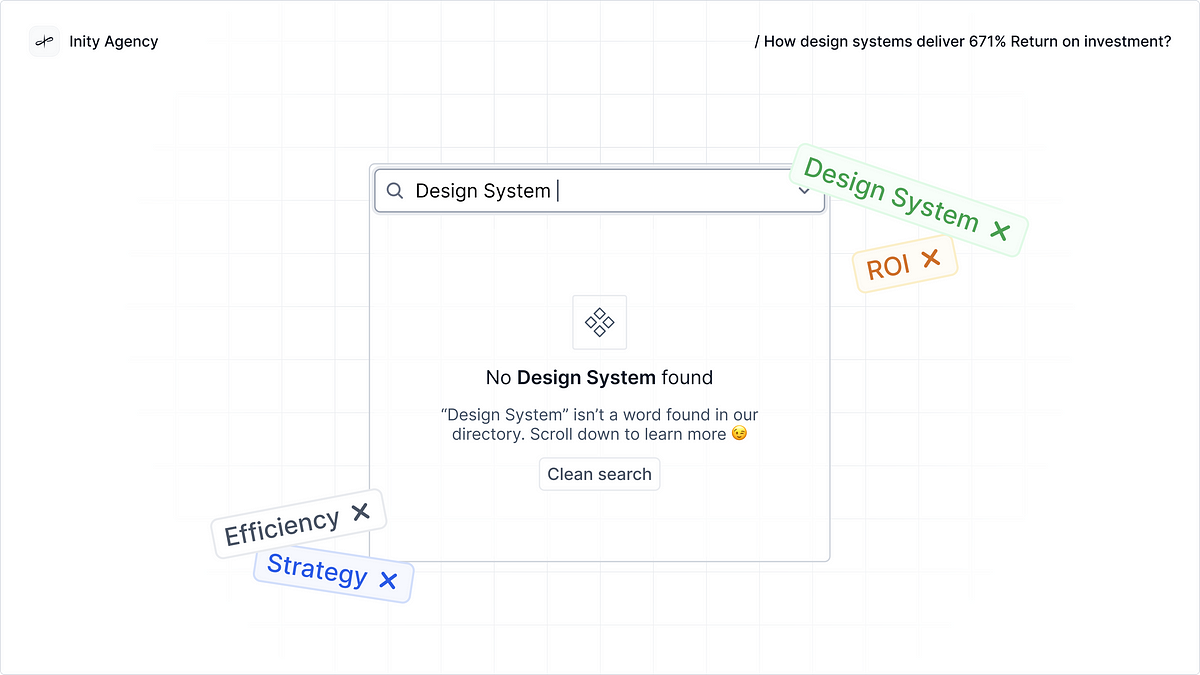Click the Inity Agency brand name
Image resolution: width=1200 pixels, height=675 pixels.
113,41
